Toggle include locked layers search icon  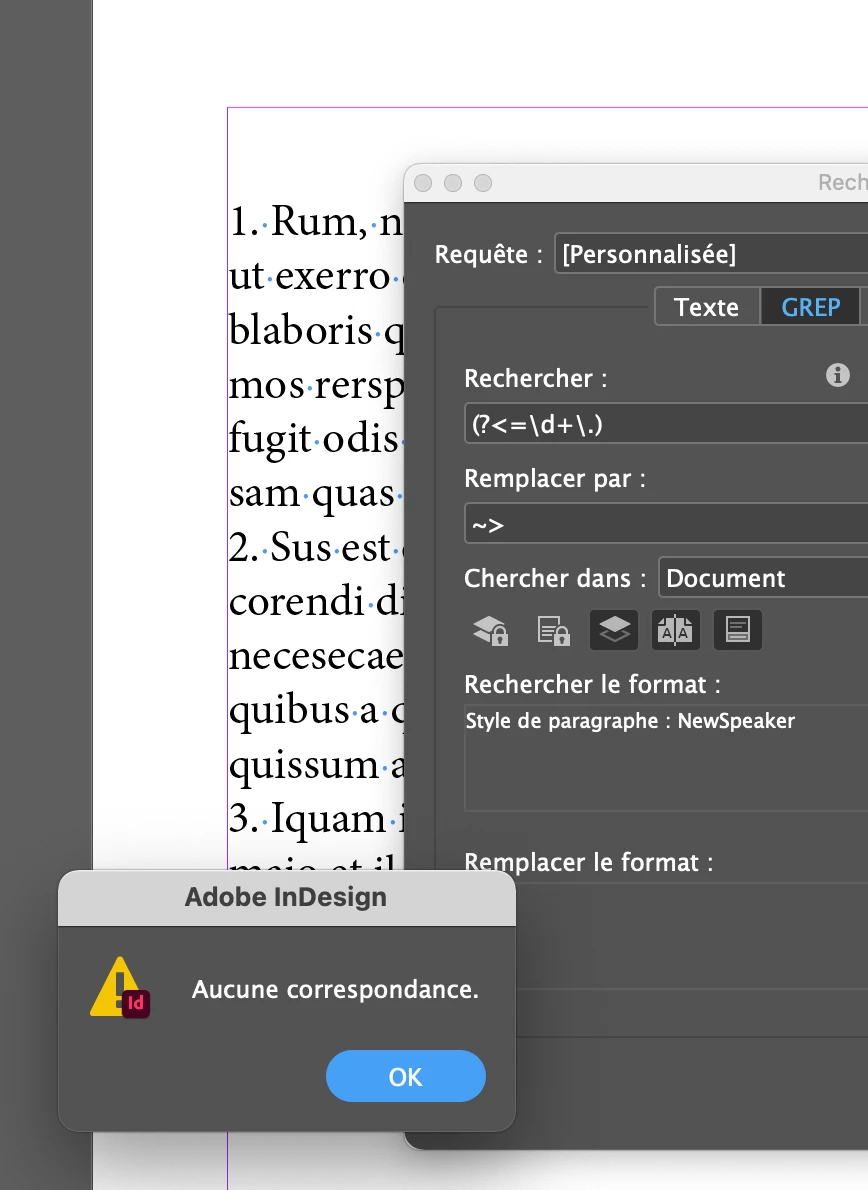(x=490, y=630)
